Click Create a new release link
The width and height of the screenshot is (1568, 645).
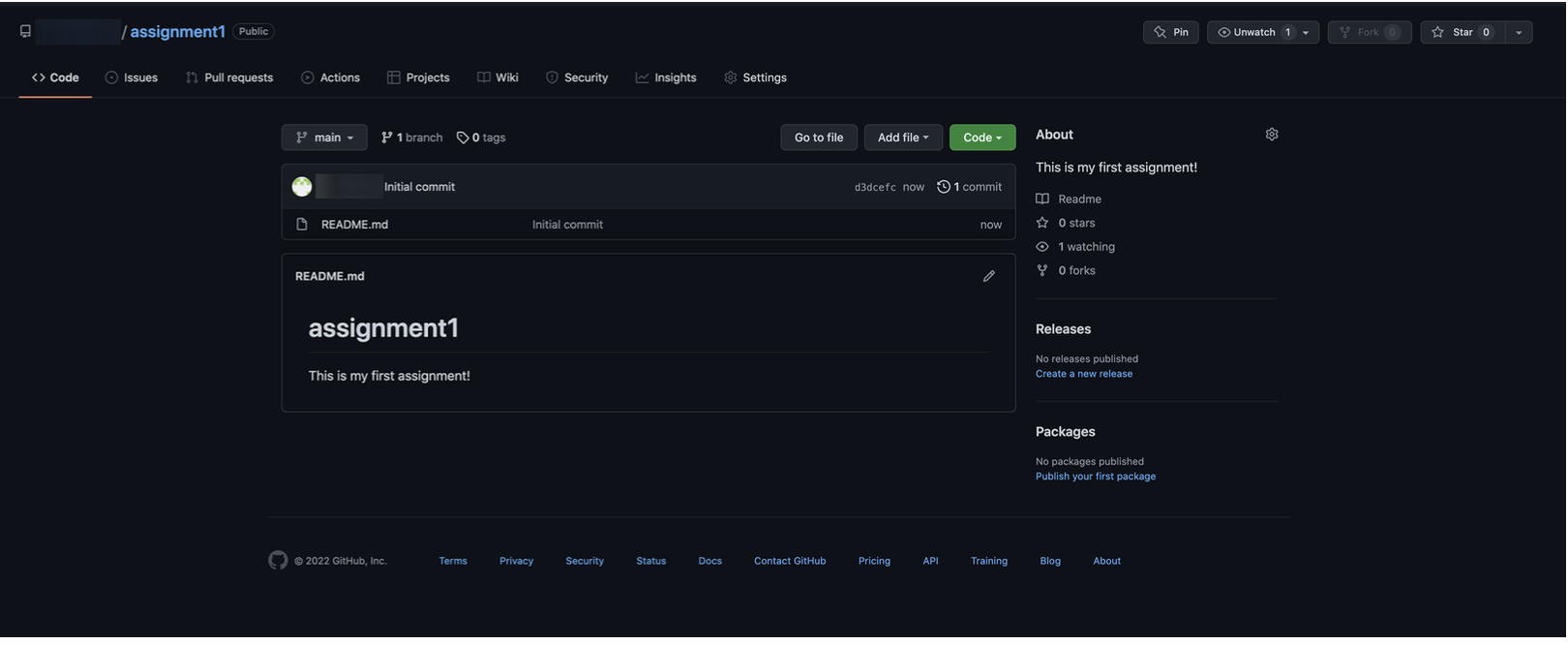point(1083,374)
